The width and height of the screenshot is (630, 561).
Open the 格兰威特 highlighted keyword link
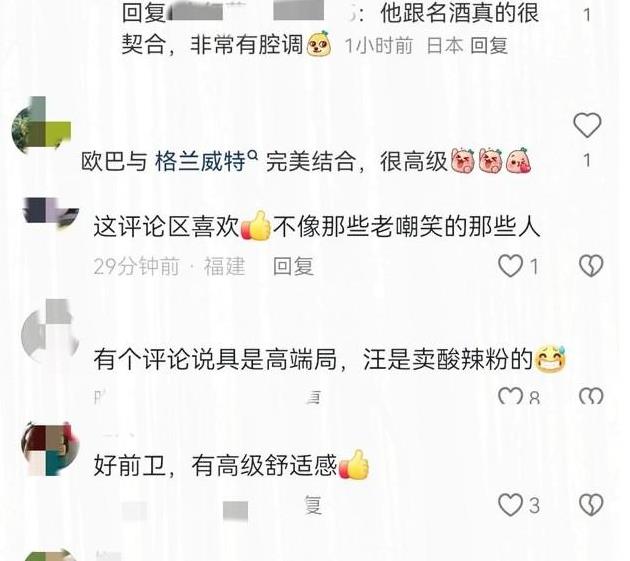(x=200, y=162)
